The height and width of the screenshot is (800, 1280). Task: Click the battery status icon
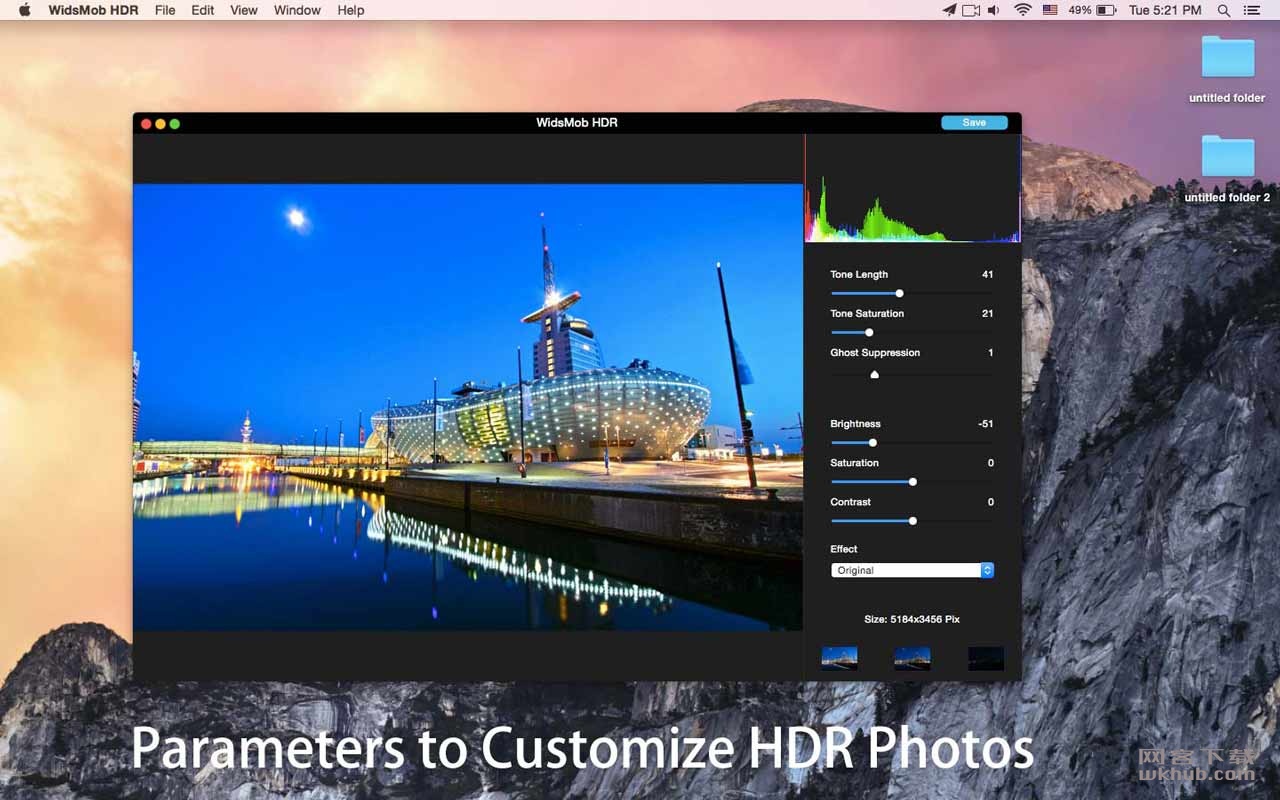tap(1106, 10)
